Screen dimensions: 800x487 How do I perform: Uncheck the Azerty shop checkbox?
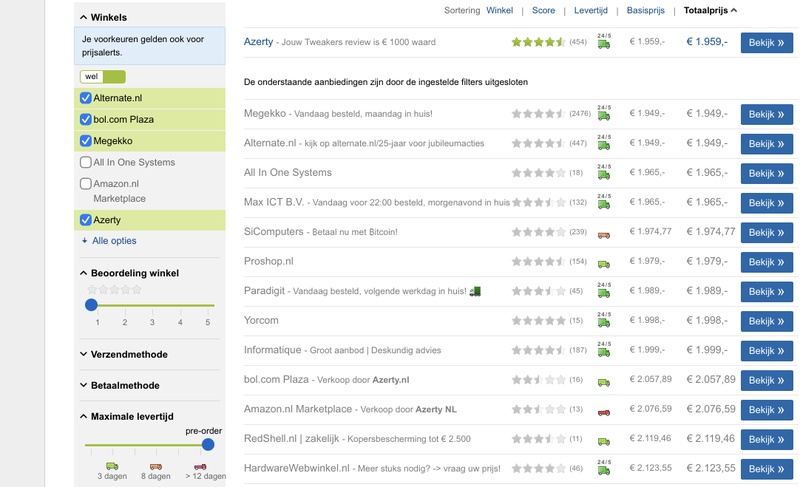(86, 220)
